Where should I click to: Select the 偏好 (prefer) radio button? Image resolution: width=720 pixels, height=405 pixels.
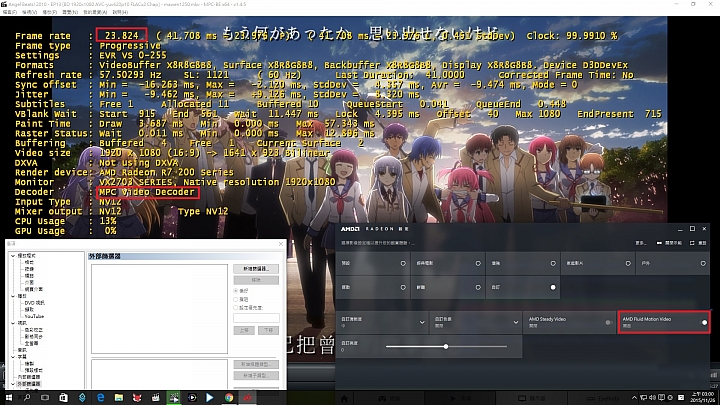coord(236,291)
